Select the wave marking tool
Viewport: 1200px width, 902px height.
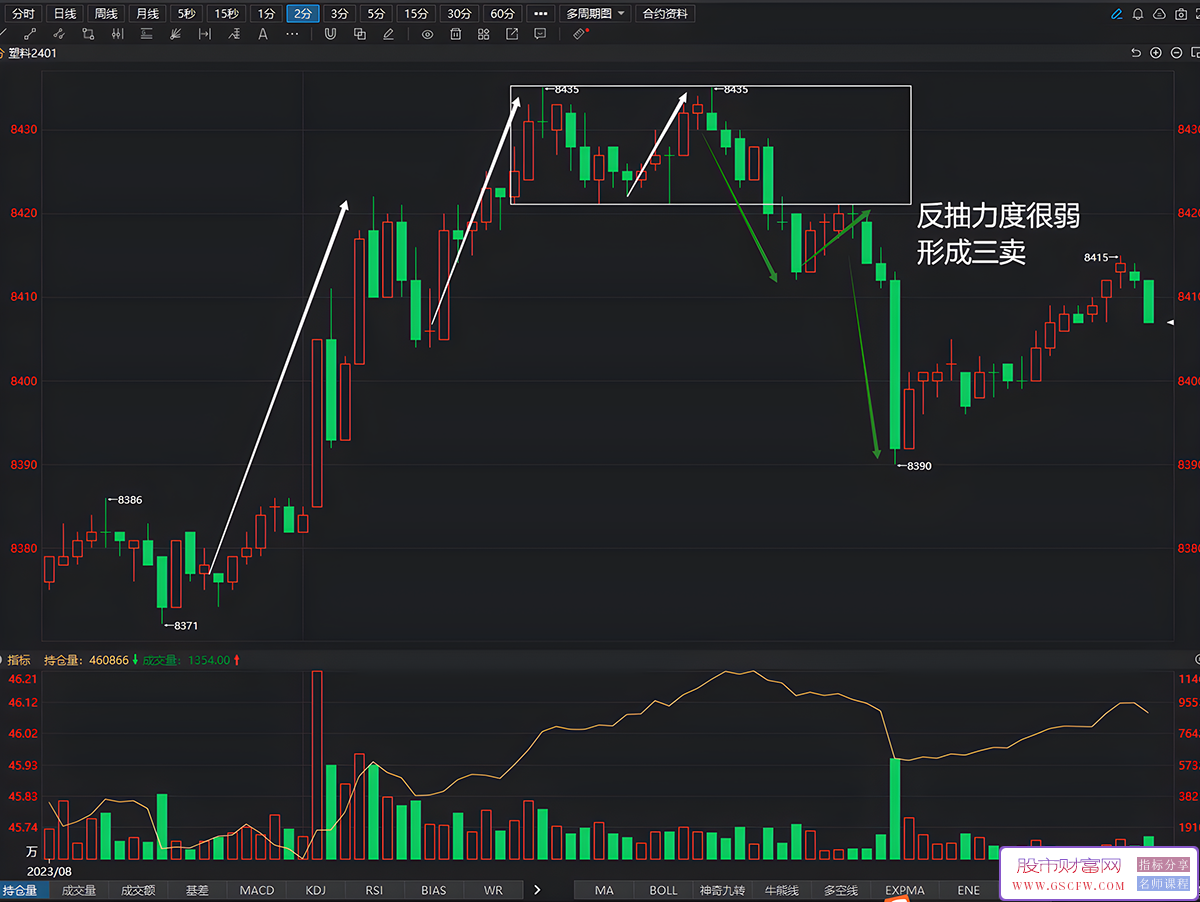[234, 34]
